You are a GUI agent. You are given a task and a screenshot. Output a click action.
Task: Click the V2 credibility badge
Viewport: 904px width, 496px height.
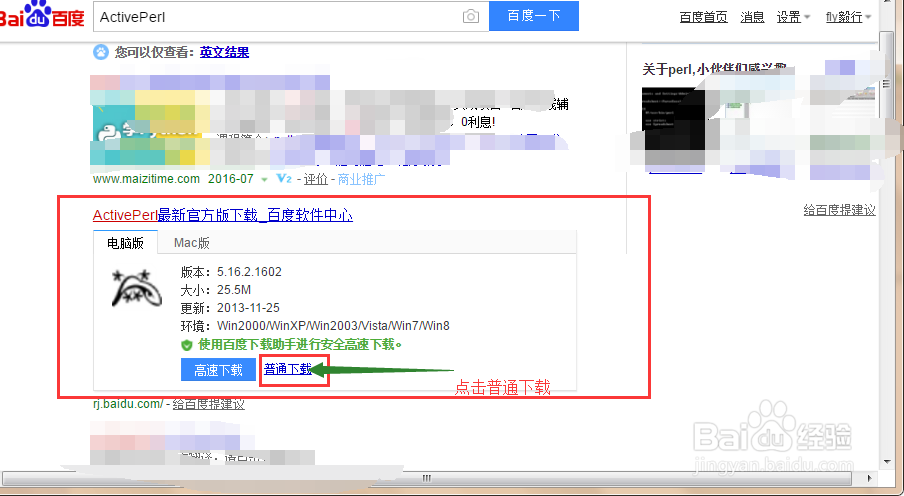284,179
